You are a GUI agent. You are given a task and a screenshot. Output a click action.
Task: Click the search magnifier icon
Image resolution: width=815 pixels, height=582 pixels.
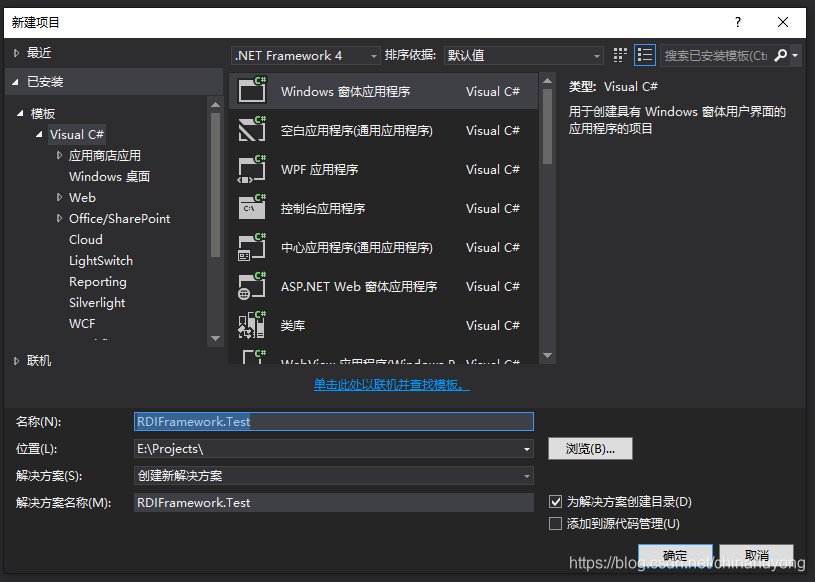[x=780, y=55]
